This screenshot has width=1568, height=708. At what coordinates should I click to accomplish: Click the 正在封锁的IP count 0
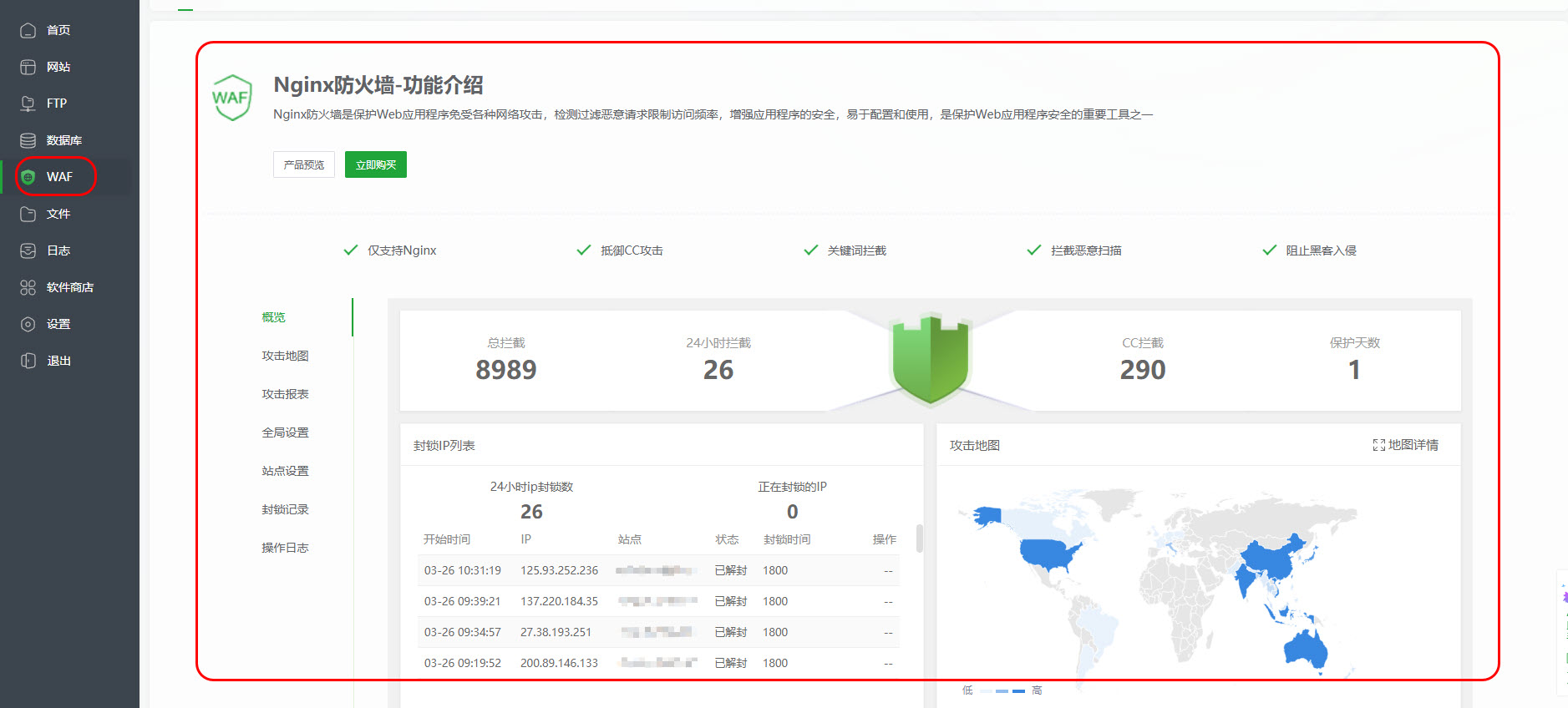793,512
